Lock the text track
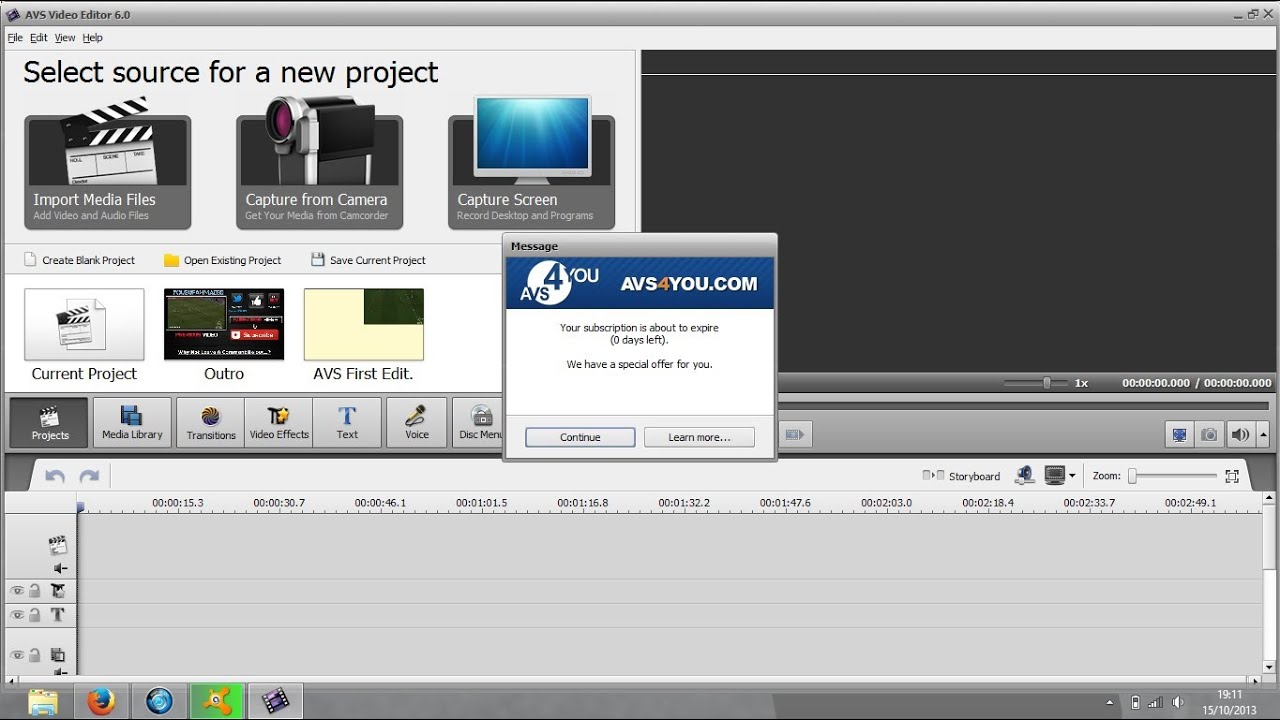The width and height of the screenshot is (1280, 720). point(35,615)
